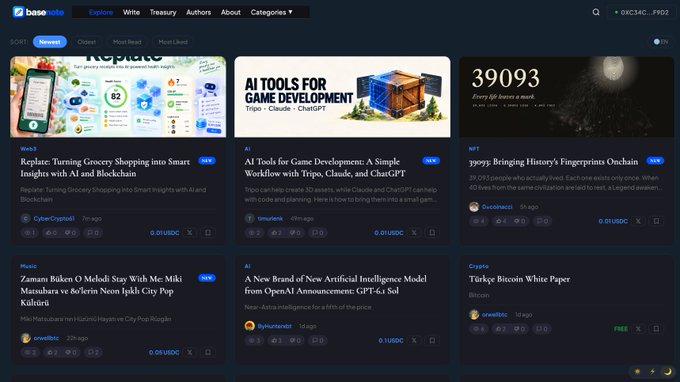The height and width of the screenshot is (382, 680).
Task: Open the AI Tools for Game Development cover image
Action: coord(342,97)
